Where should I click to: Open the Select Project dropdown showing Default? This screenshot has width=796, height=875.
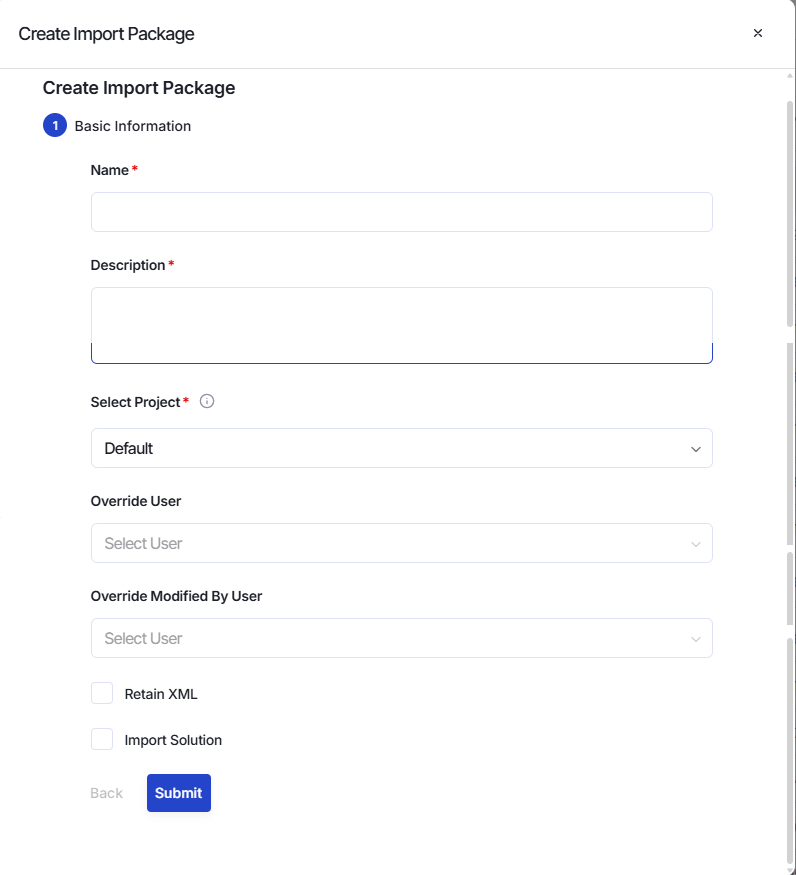point(402,448)
